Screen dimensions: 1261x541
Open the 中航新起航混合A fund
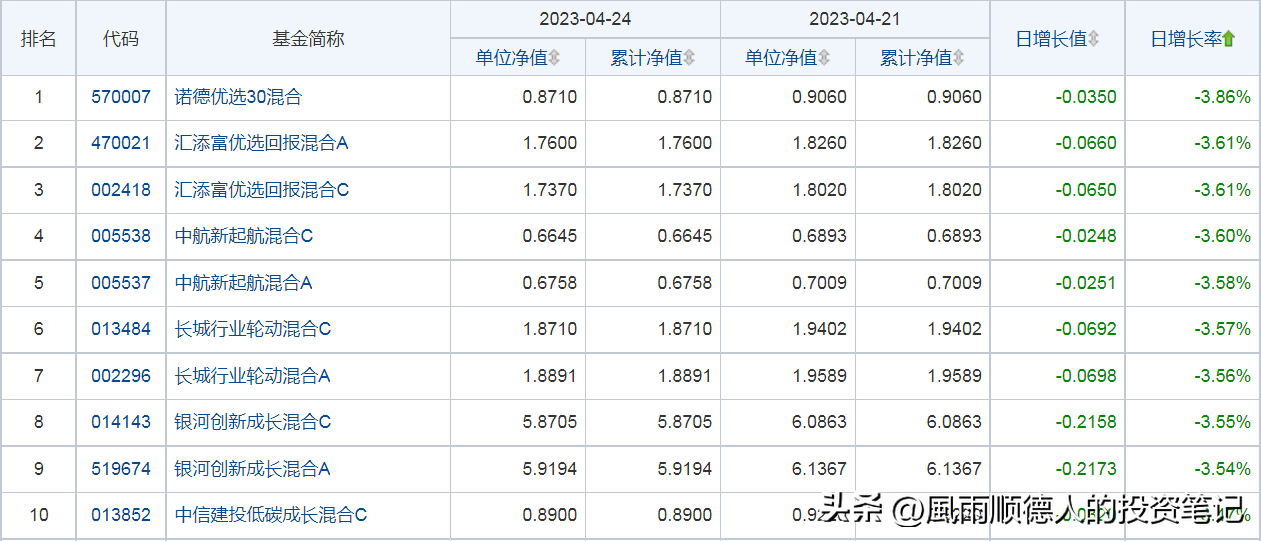point(244,283)
